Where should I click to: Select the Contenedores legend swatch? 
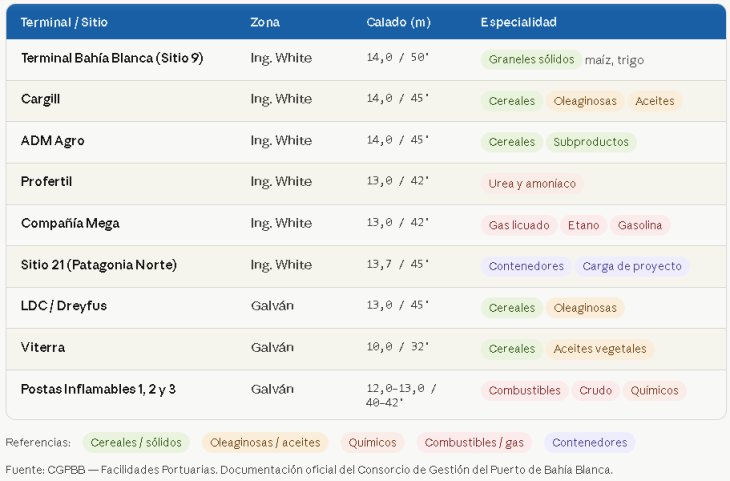pyautogui.click(x=589, y=442)
